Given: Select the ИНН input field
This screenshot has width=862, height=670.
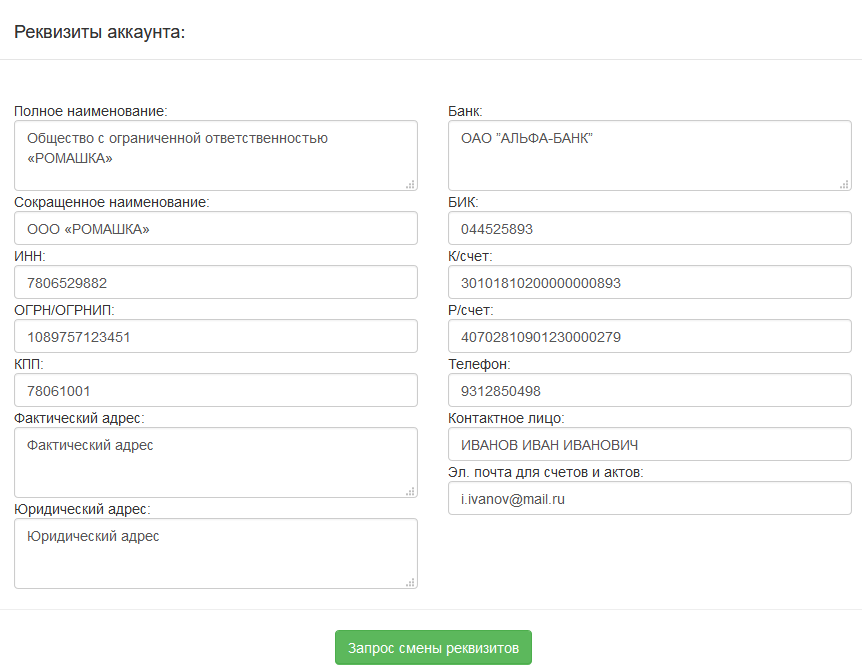Looking at the screenshot, I should click(215, 282).
